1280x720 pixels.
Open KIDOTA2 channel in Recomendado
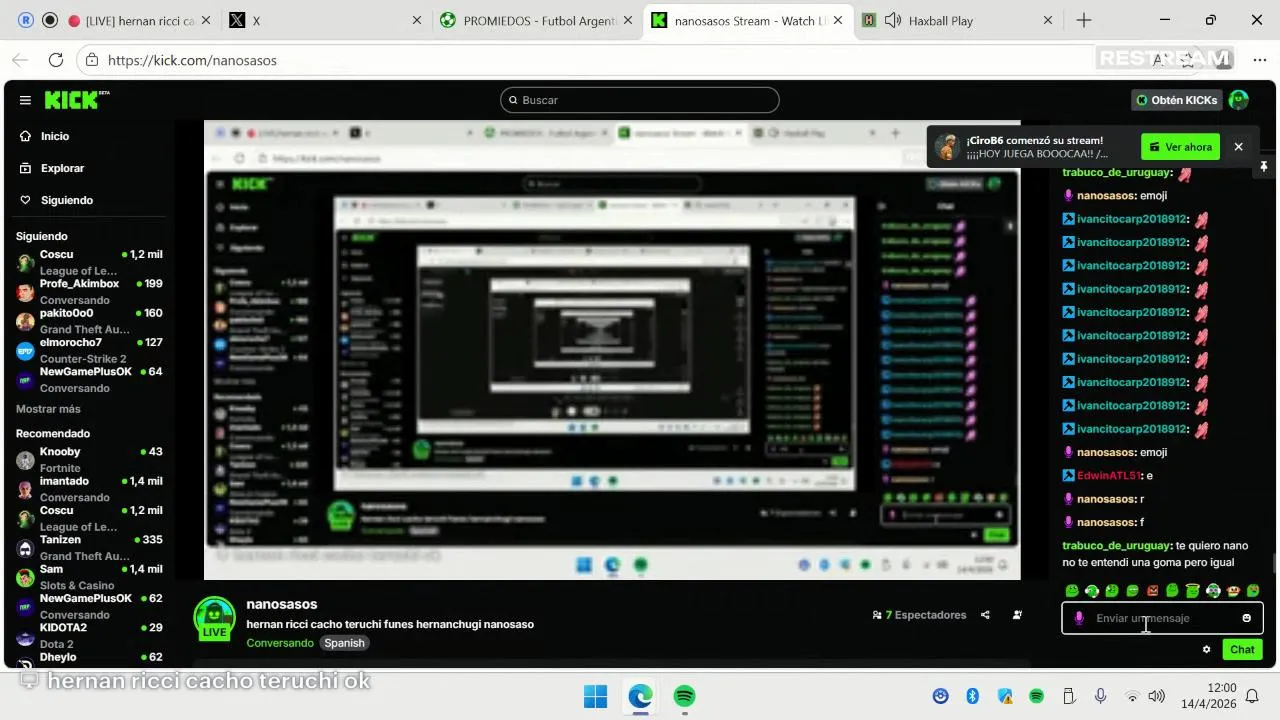pyautogui.click(x=89, y=634)
